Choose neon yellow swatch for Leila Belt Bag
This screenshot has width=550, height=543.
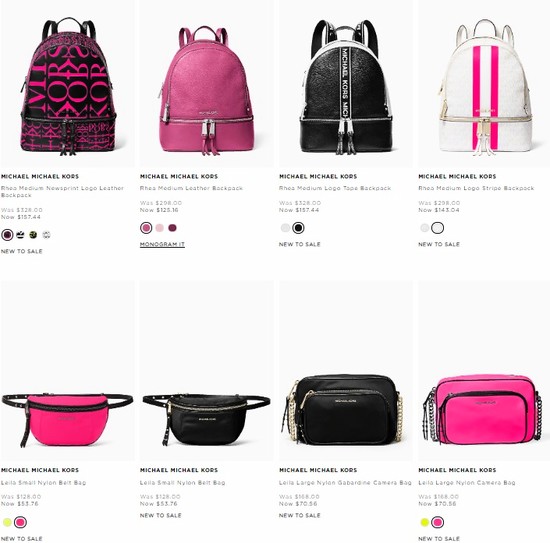[x=7, y=522]
